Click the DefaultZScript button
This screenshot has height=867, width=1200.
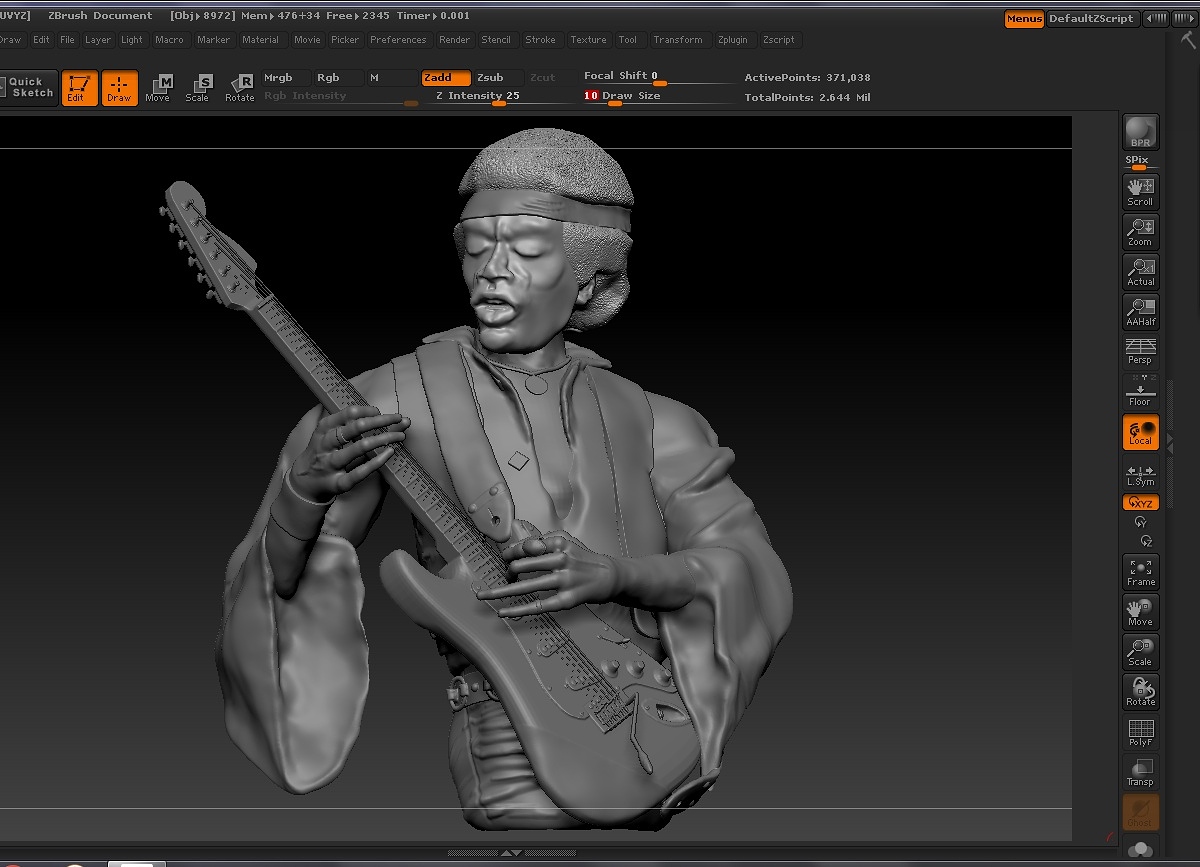pyautogui.click(x=1091, y=18)
